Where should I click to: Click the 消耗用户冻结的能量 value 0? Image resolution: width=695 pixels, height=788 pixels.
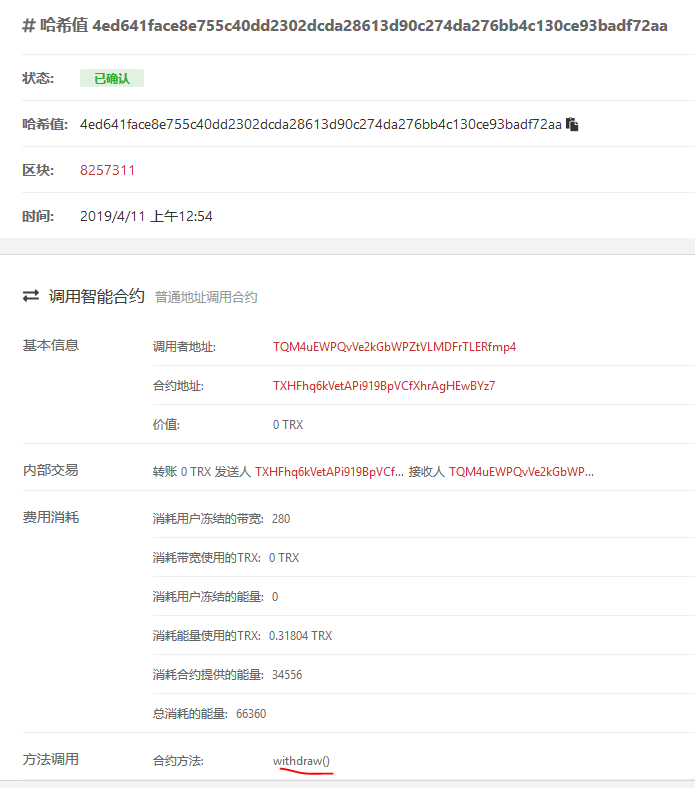[275, 597]
